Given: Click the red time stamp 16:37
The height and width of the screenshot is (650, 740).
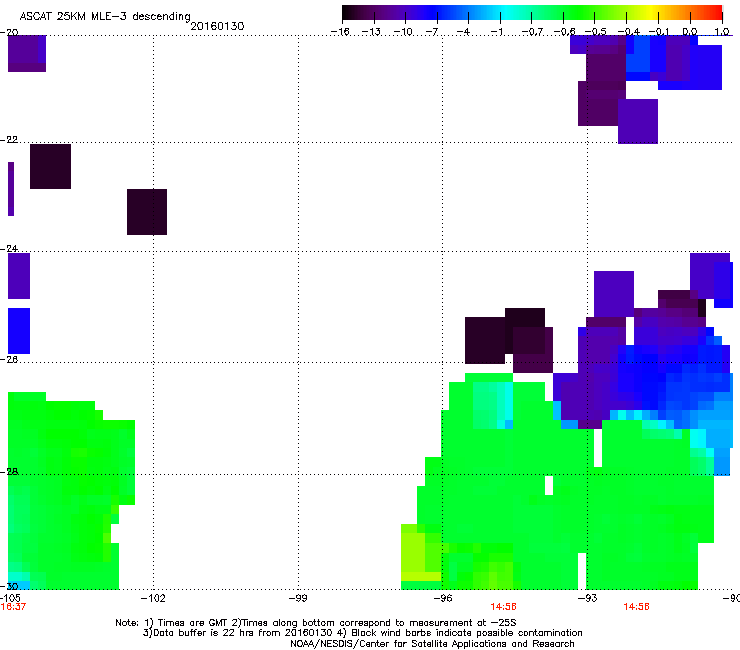Looking at the screenshot, I should [13, 607].
